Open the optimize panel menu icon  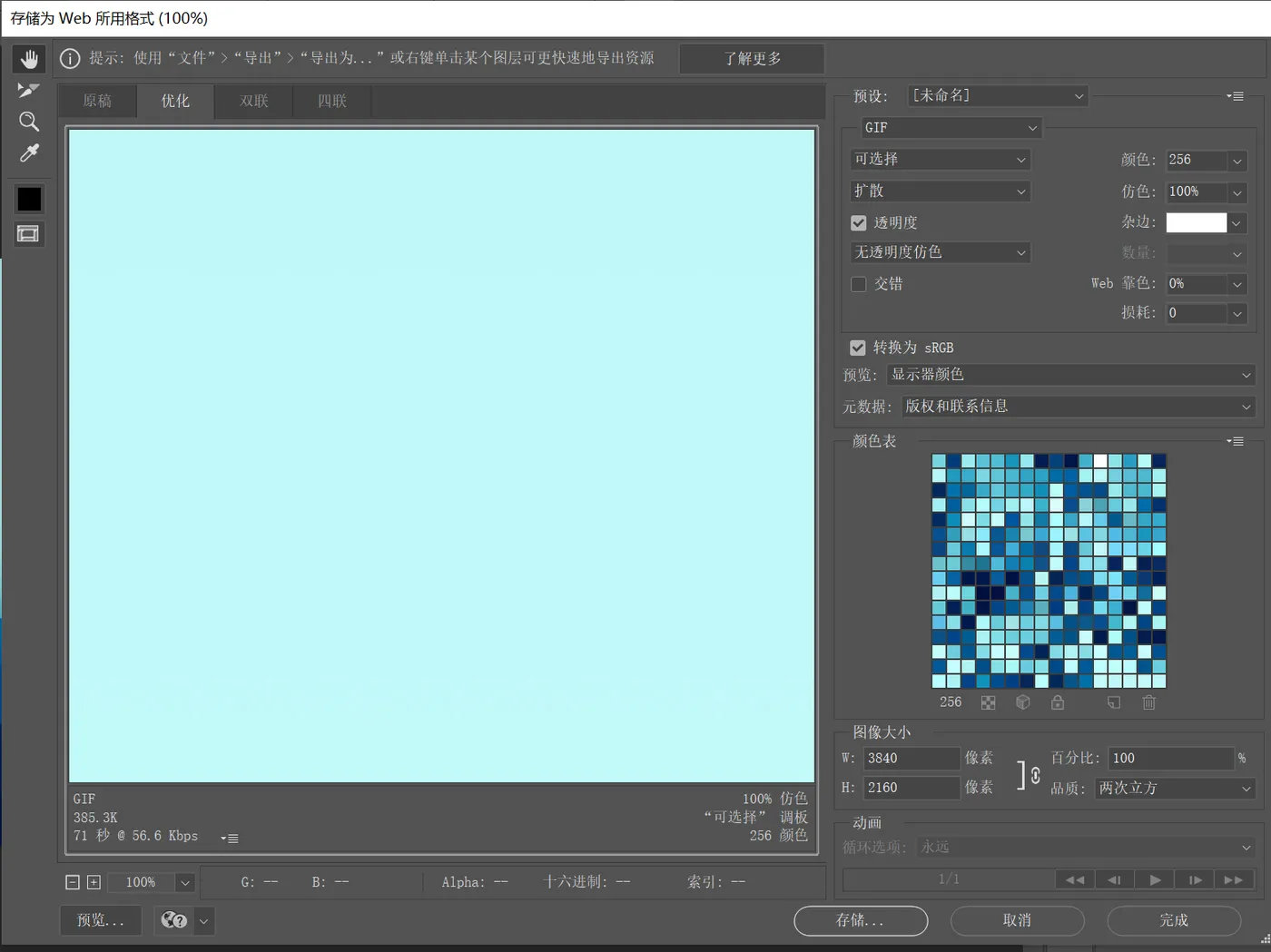click(1235, 96)
